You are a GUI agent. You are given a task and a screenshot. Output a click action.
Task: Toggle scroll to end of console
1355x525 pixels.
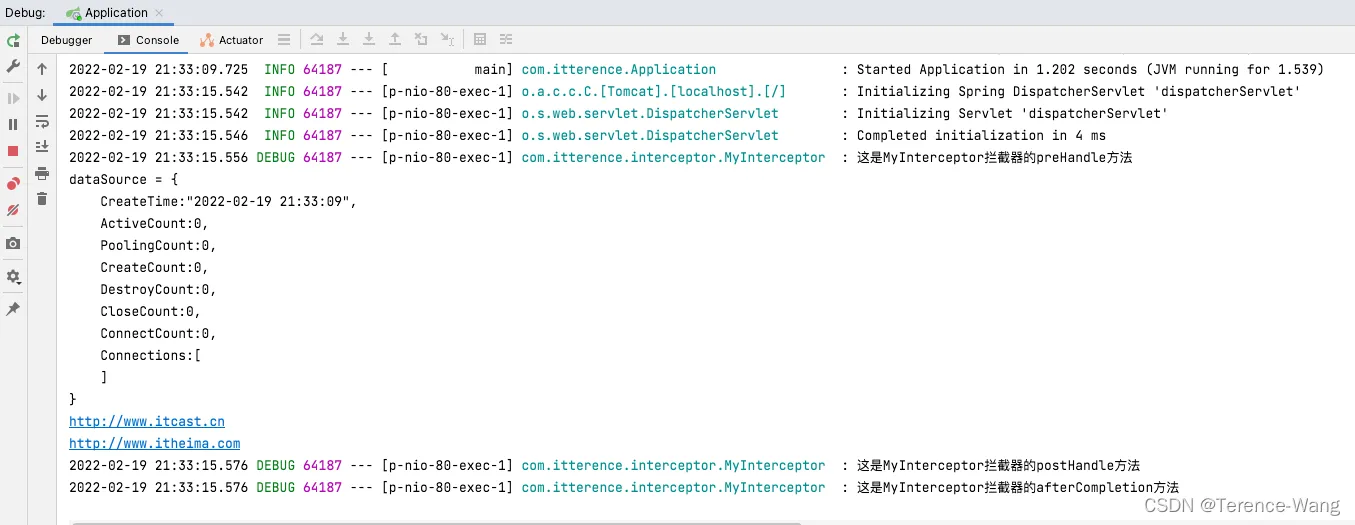[x=42, y=147]
